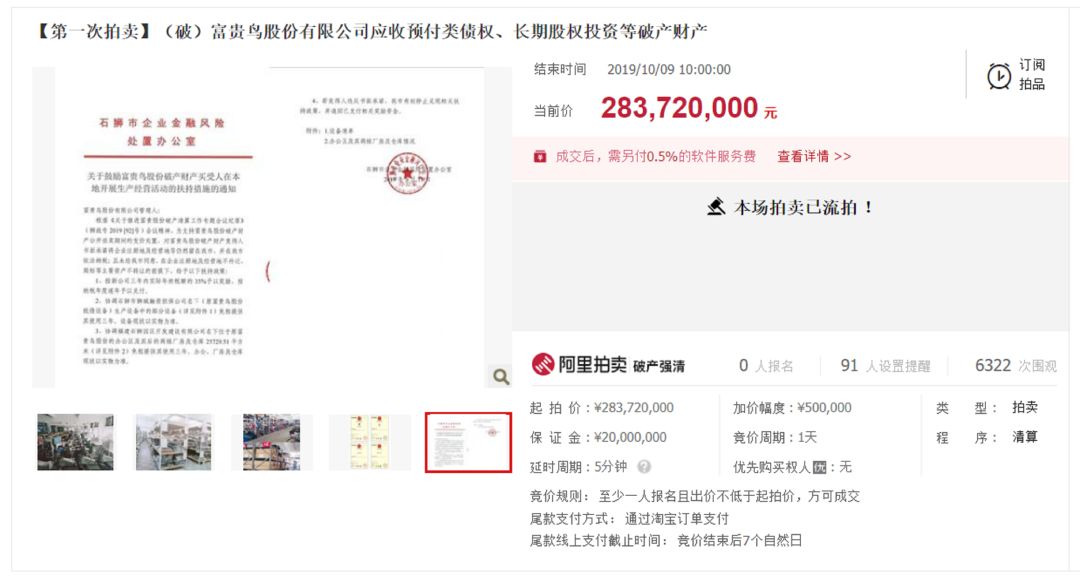Click the 破产强清 label
Image resolution: width=1080 pixels, height=582 pixels.
(658, 366)
